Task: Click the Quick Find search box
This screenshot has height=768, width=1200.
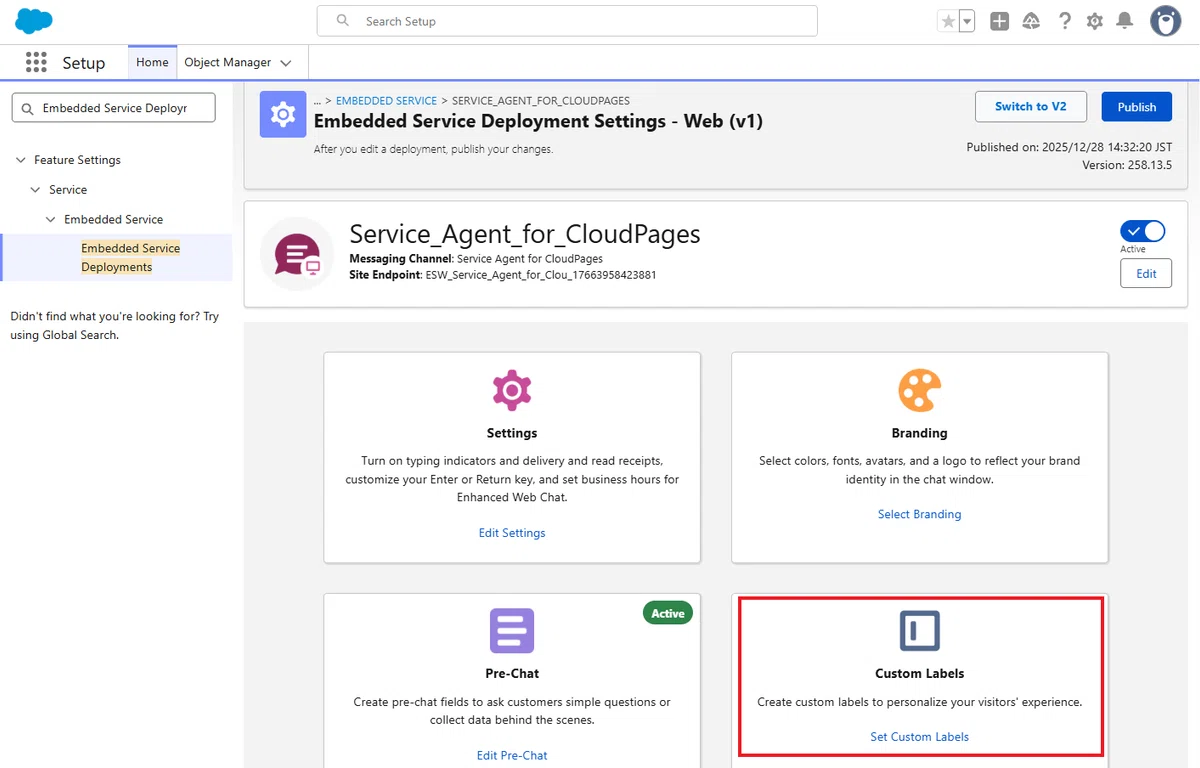Action: pos(113,108)
